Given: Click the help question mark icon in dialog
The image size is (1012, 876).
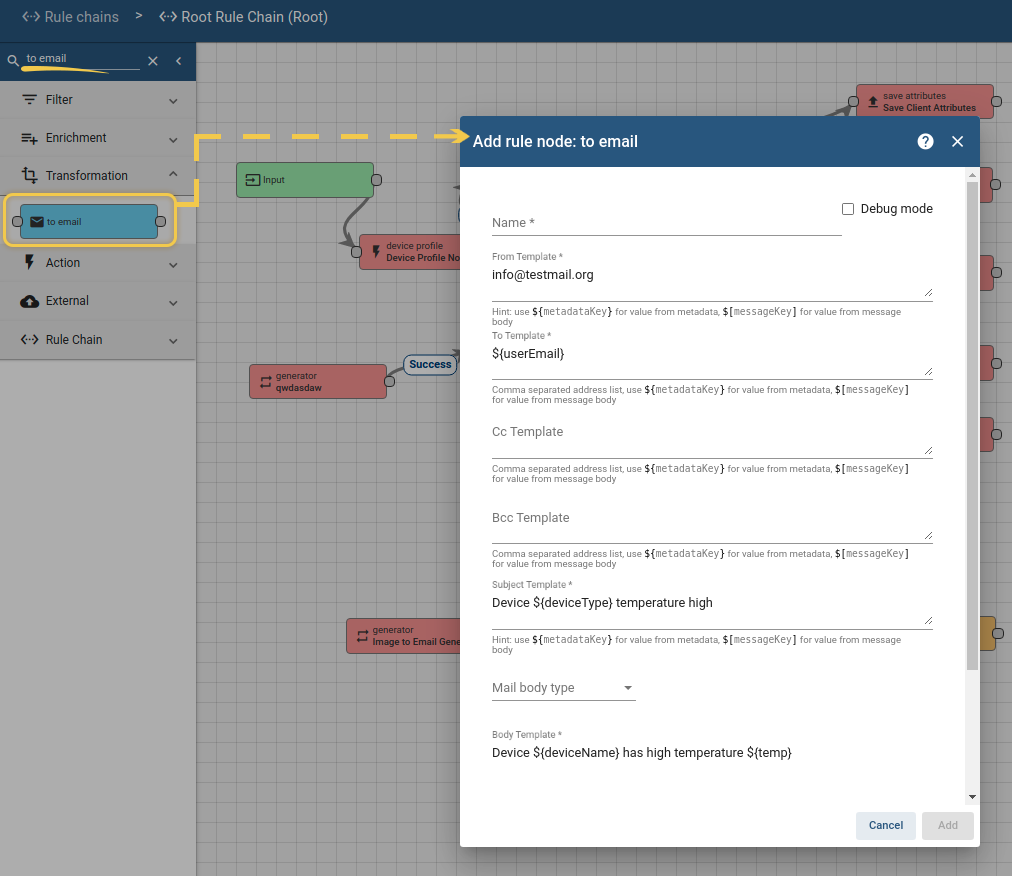Looking at the screenshot, I should pyautogui.click(x=925, y=141).
